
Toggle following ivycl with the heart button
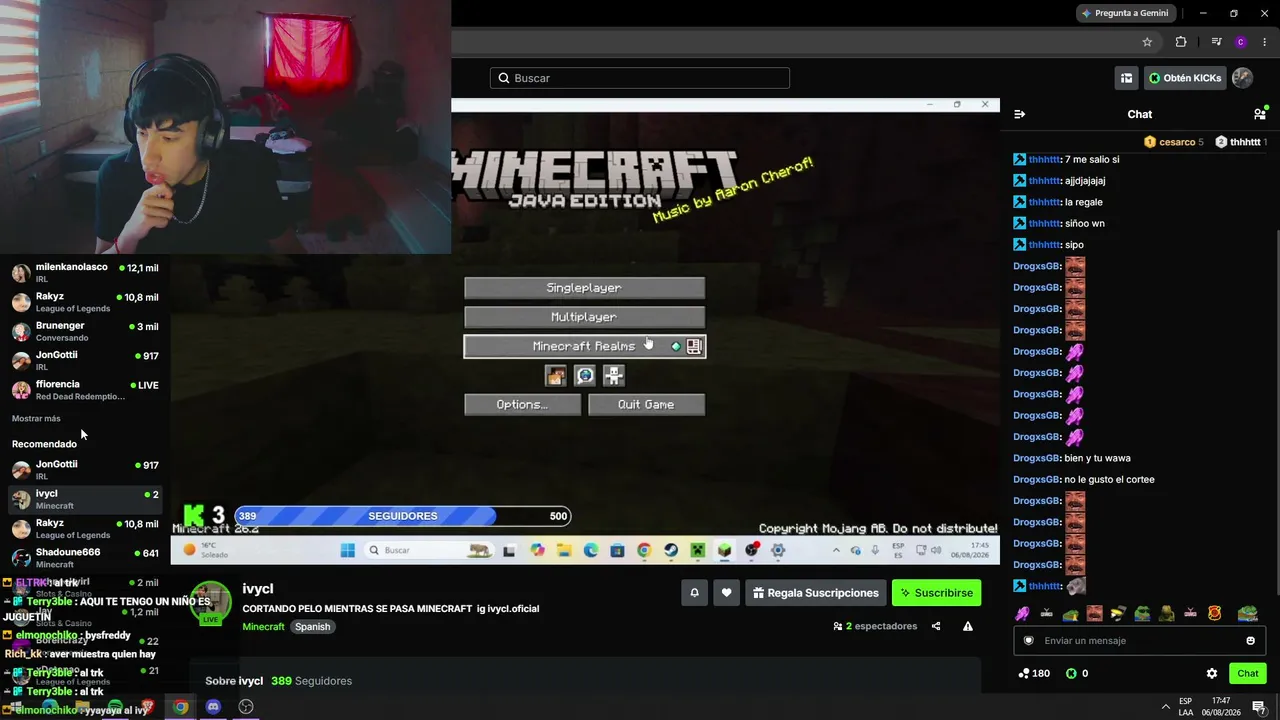click(x=727, y=593)
